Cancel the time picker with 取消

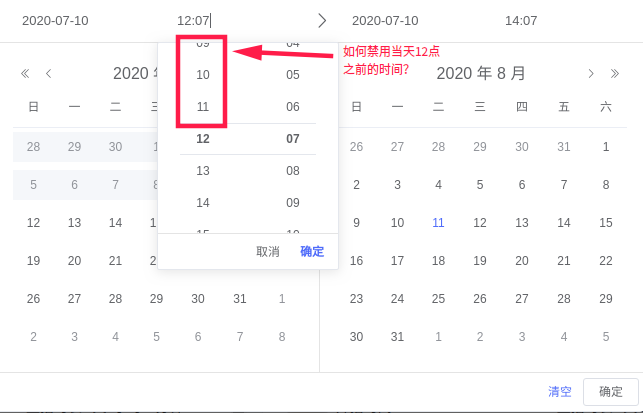(x=268, y=251)
